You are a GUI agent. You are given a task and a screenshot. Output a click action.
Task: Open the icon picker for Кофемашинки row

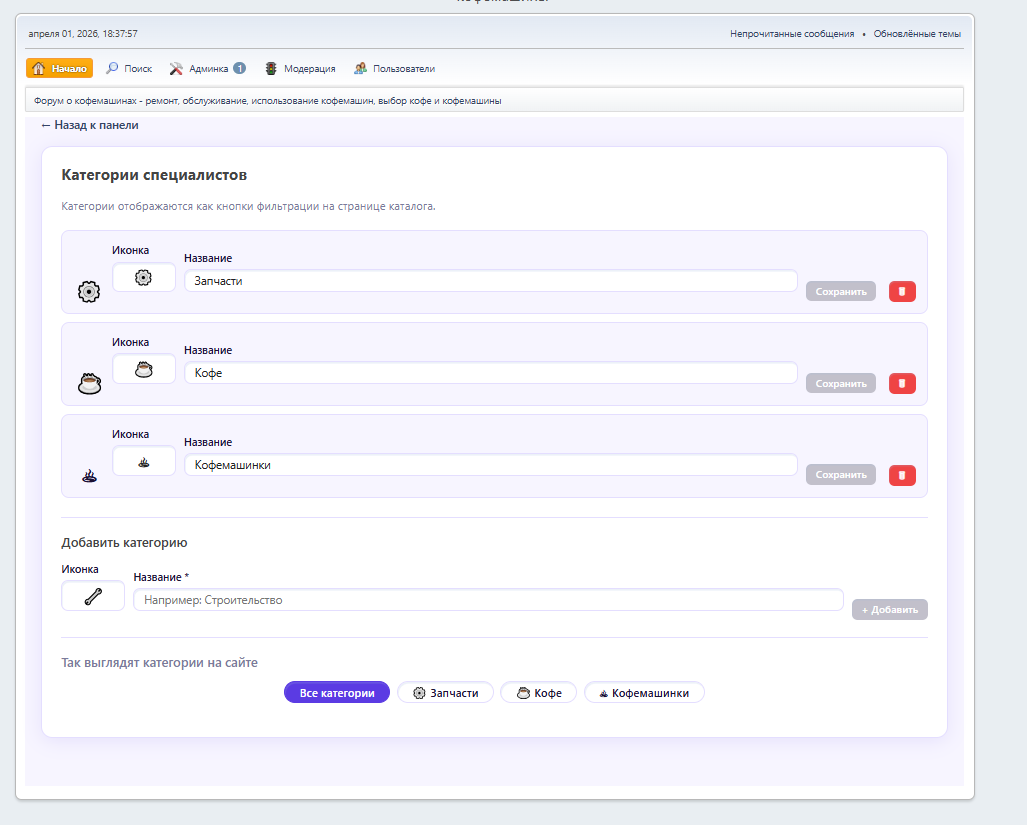pos(143,461)
